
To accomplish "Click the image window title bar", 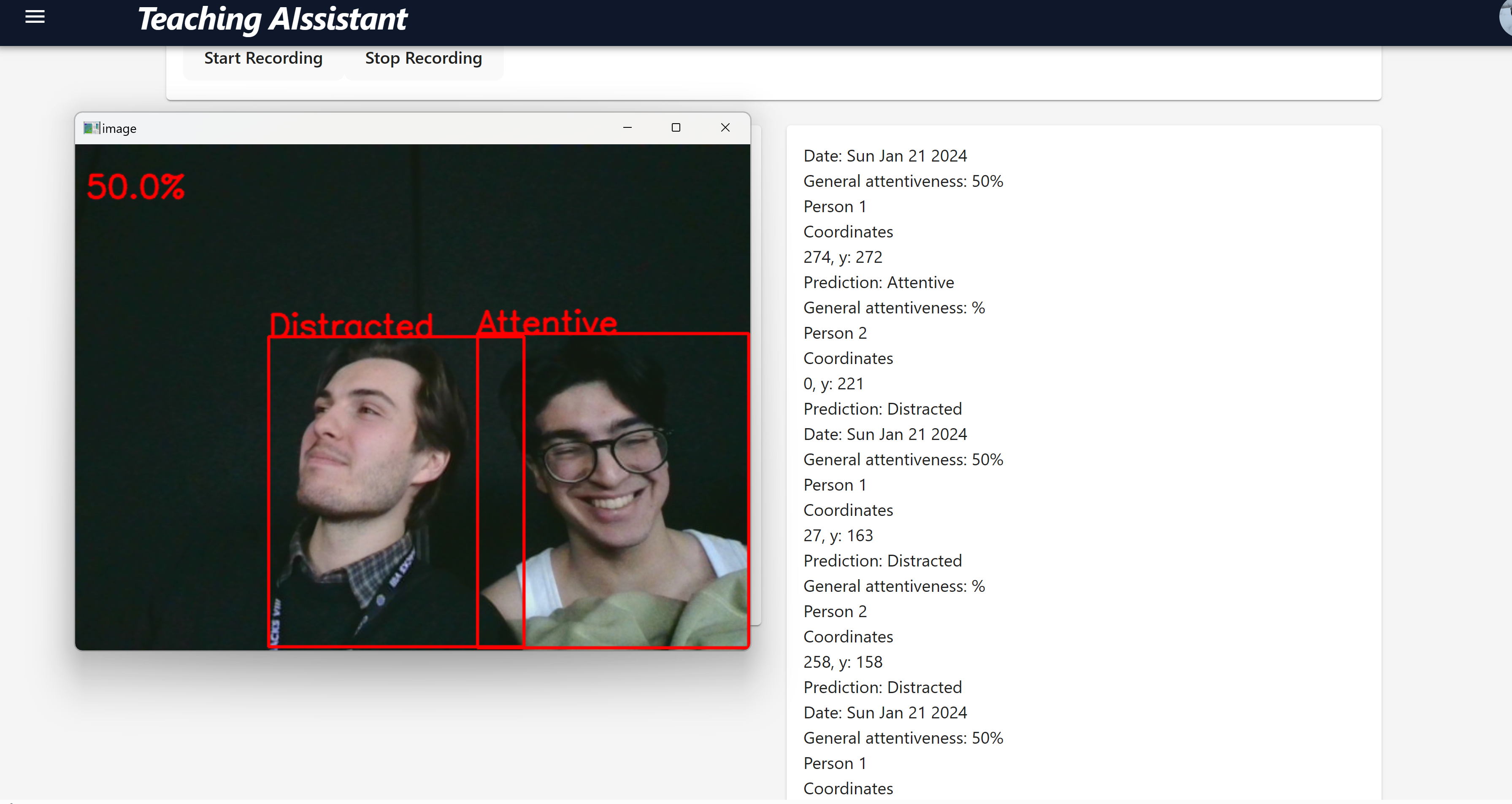I will (x=376, y=128).
